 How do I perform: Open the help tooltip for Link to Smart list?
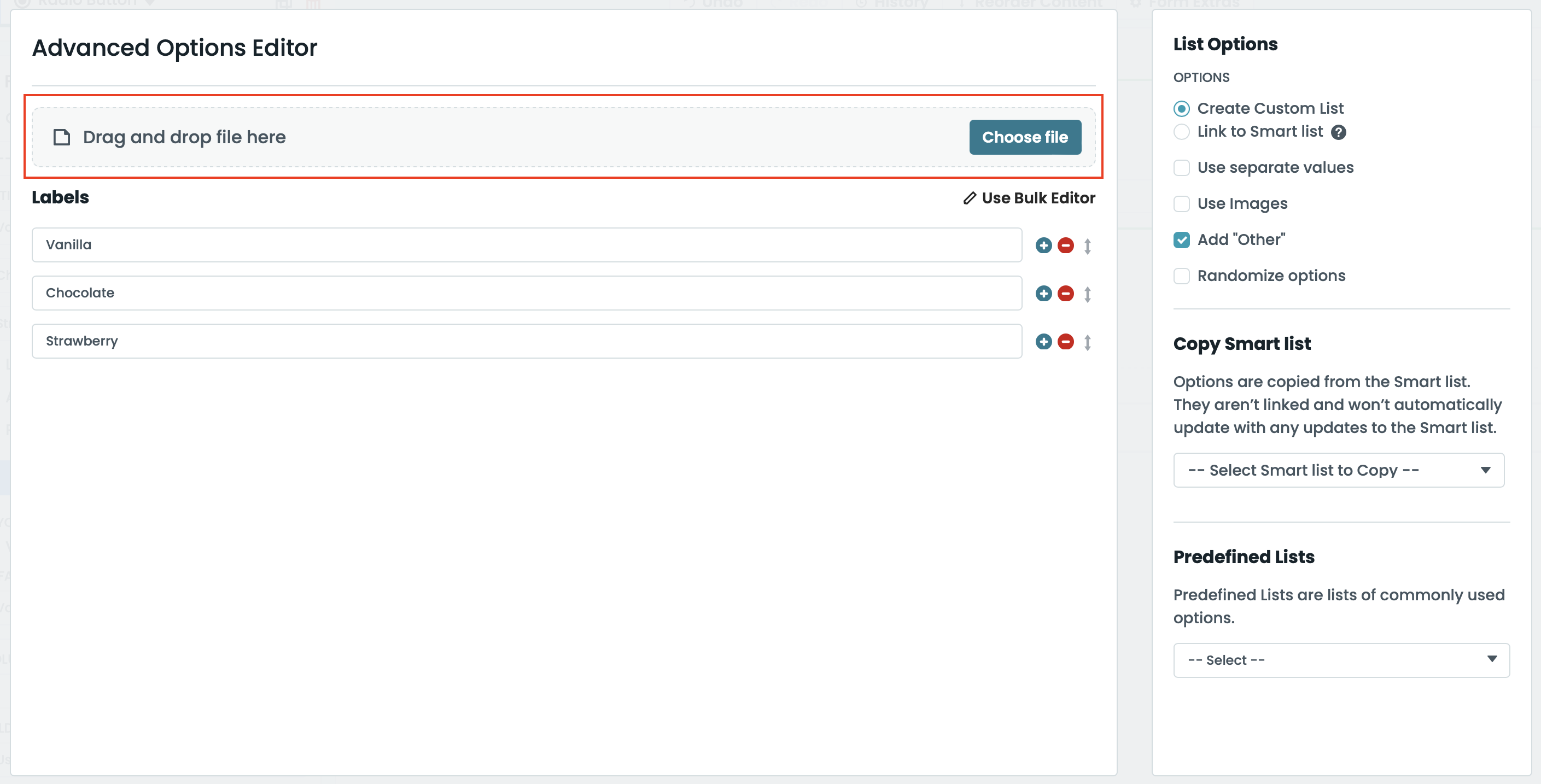(x=1340, y=132)
